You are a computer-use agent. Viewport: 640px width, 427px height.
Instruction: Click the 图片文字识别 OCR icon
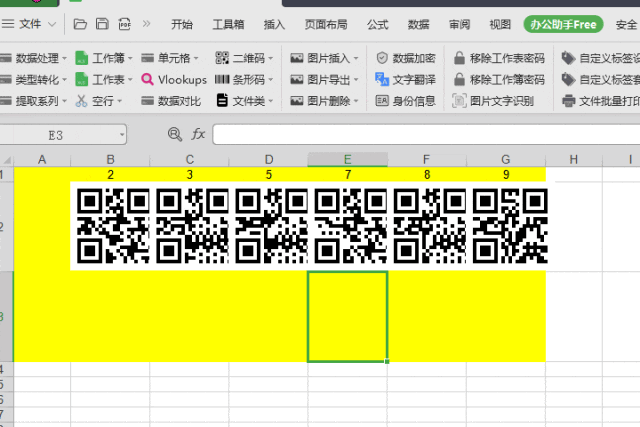459,100
